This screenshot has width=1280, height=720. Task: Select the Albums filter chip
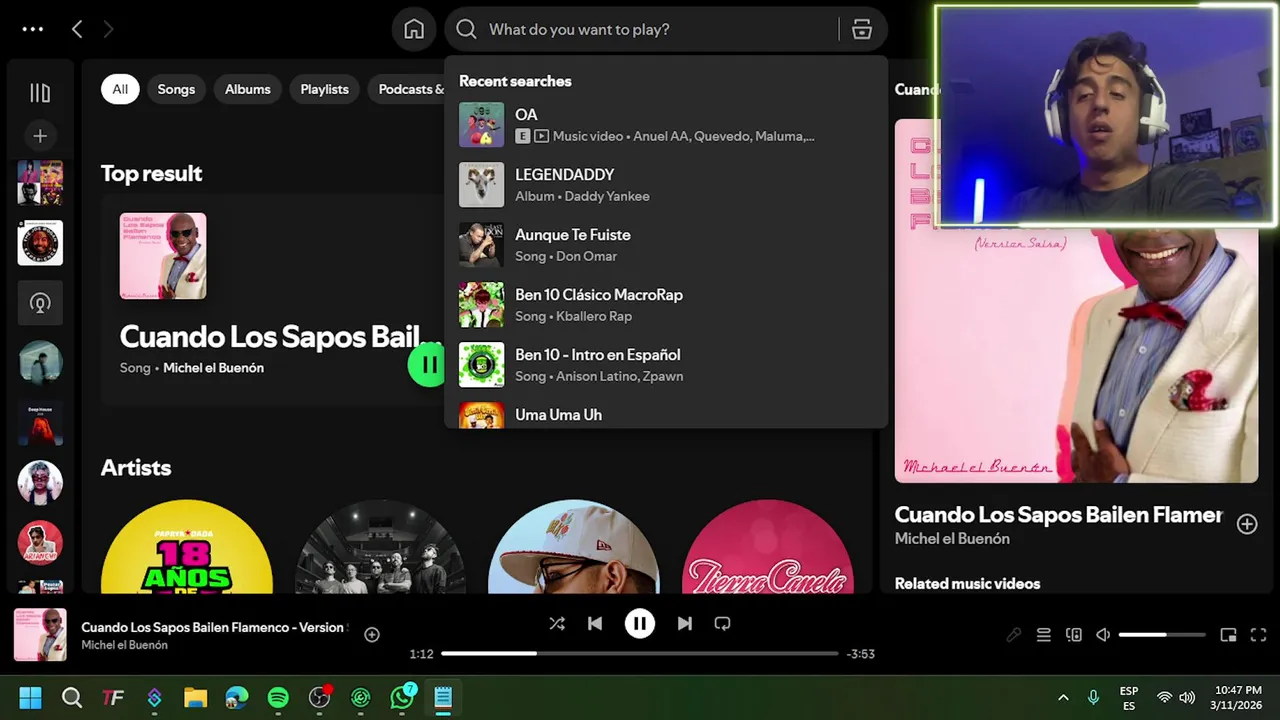click(x=247, y=89)
